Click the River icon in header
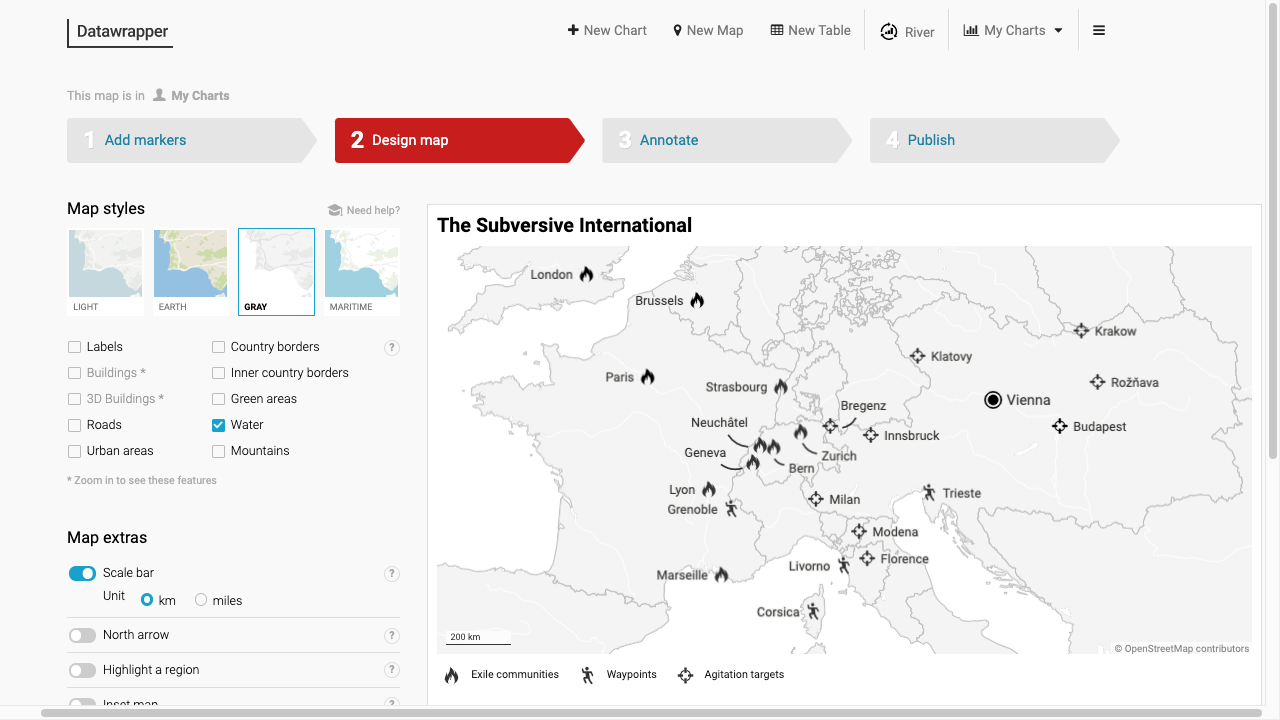 889,31
